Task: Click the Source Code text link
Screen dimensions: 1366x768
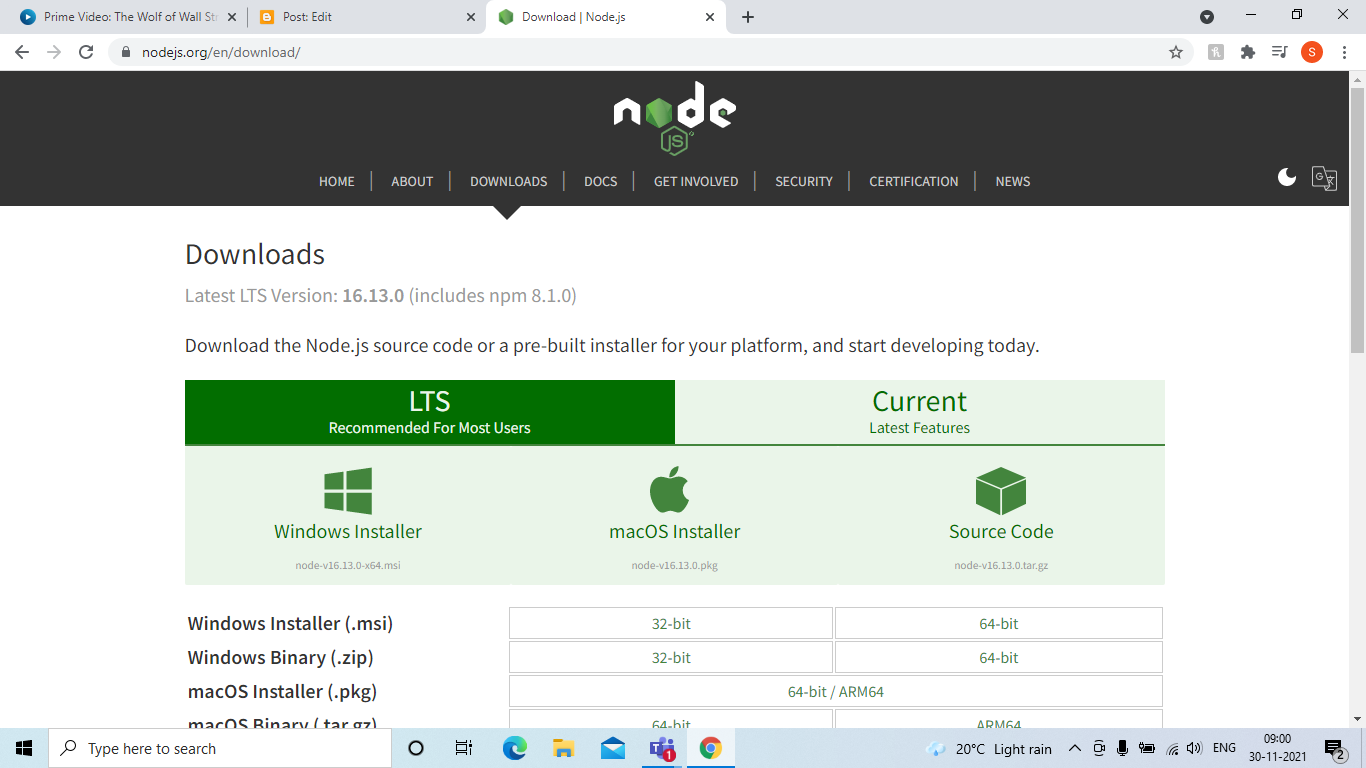Action: (1001, 532)
